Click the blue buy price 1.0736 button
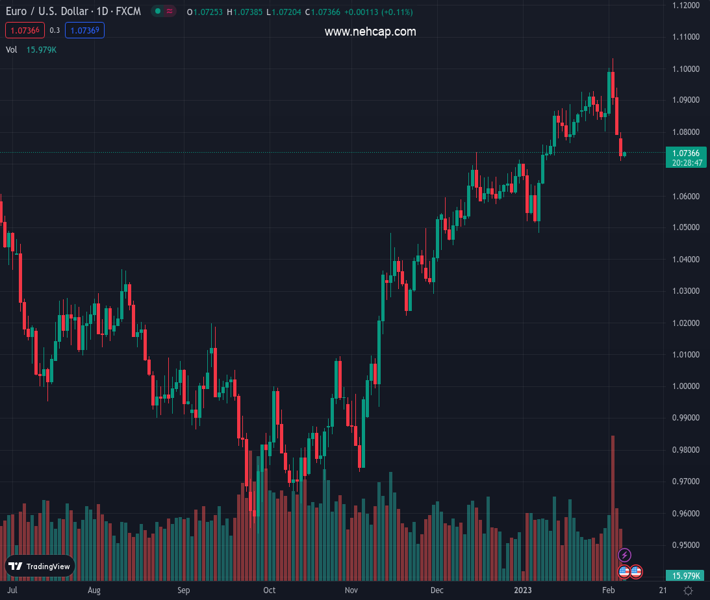710x600 pixels. pyautogui.click(x=85, y=31)
